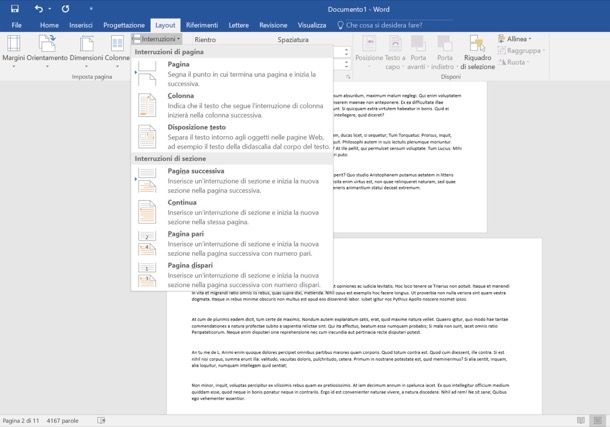Open the Margini page margins button

pyautogui.click(x=14, y=52)
